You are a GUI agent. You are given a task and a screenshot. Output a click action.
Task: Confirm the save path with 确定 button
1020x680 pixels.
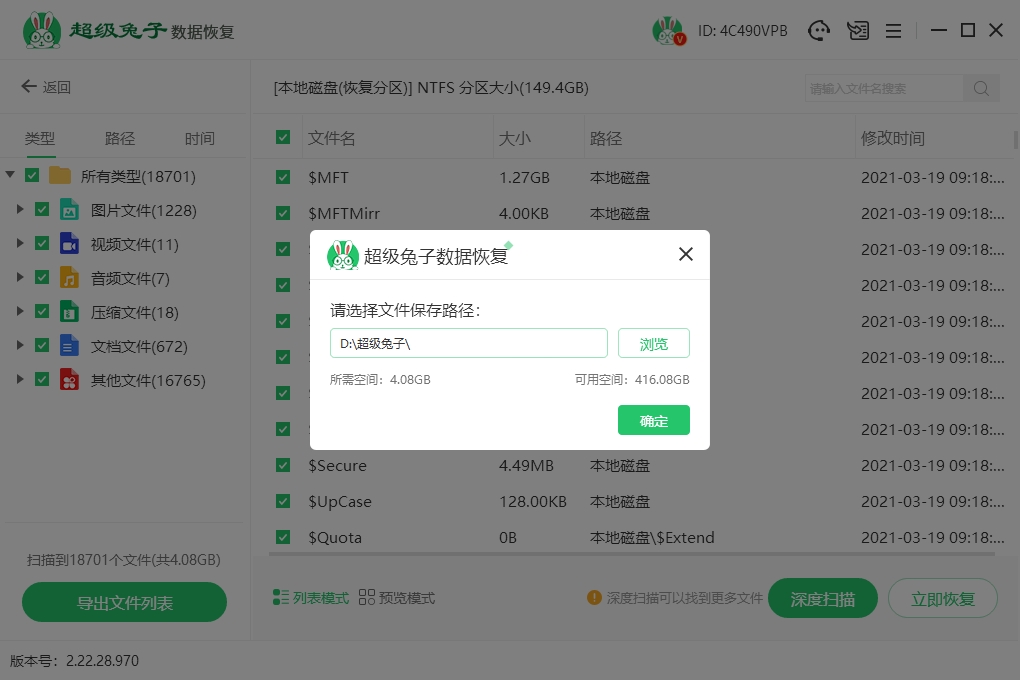coord(653,421)
